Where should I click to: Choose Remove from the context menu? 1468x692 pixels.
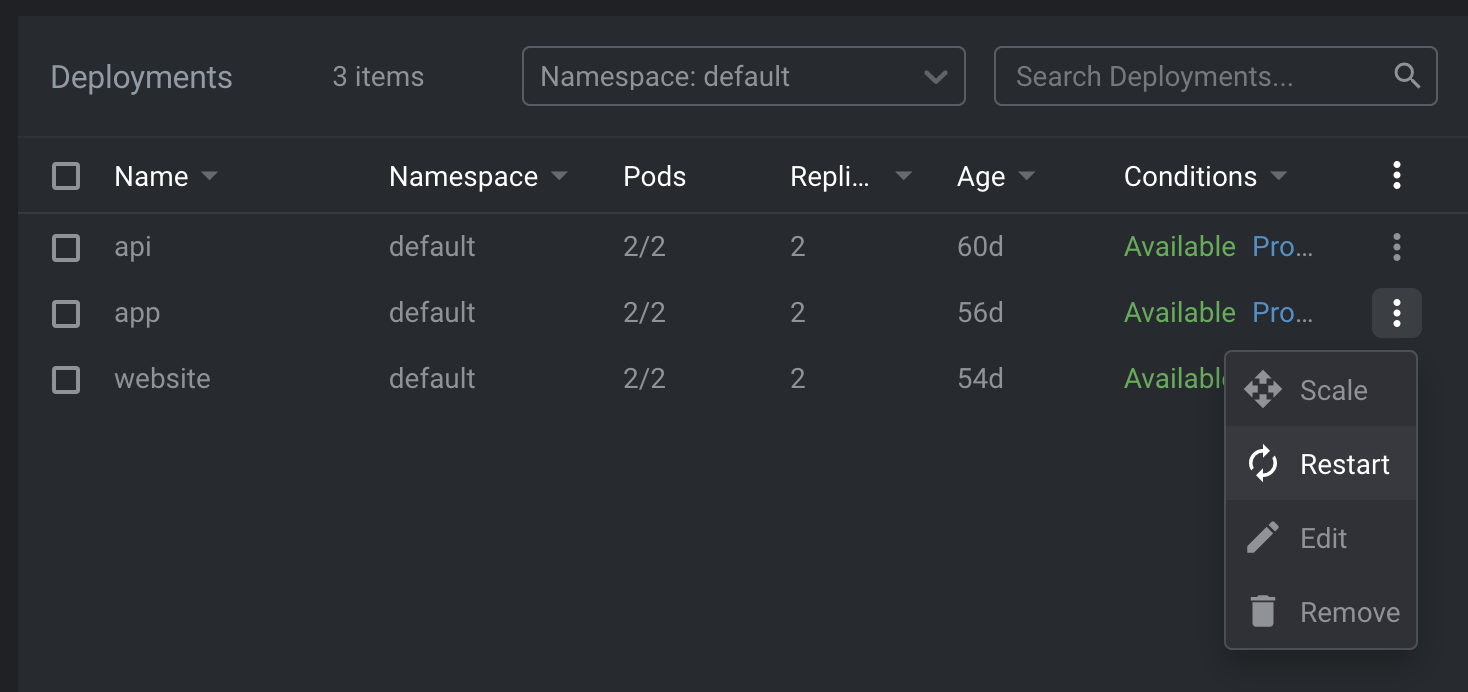tap(1350, 612)
